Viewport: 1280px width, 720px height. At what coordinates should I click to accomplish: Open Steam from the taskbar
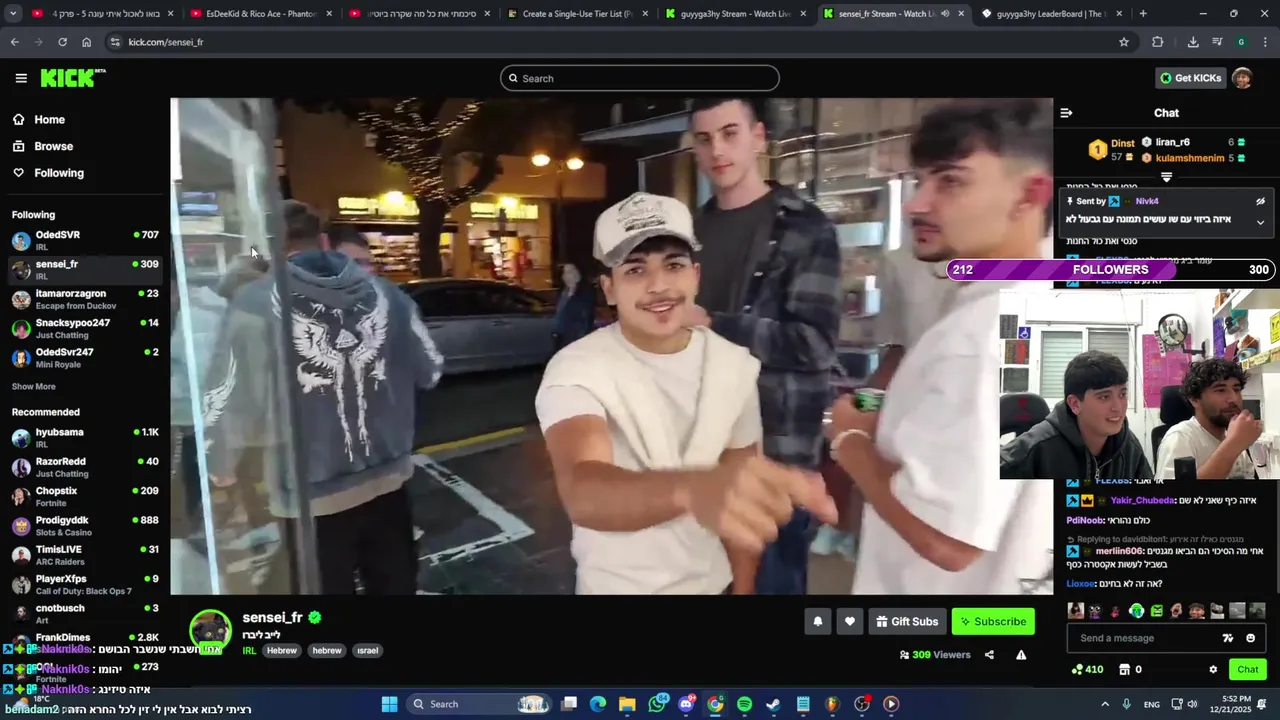click(773, 704)
